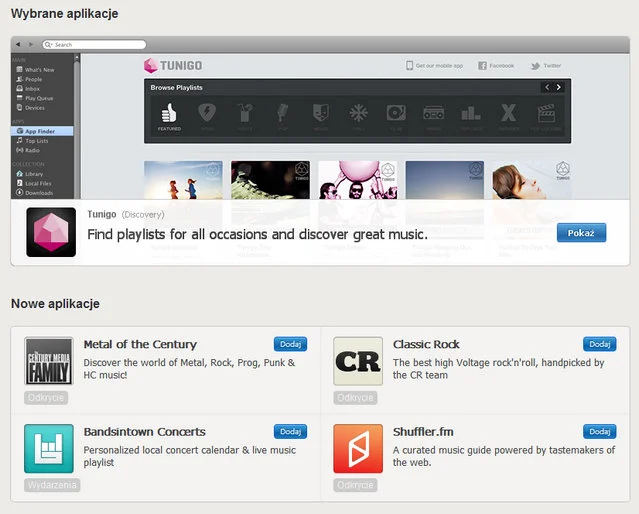The height and width of the screenshot is (514, 639).
Task: Add Metal of the Century with Dodaj
Action: pyautogui.click(x=290, y=345)
